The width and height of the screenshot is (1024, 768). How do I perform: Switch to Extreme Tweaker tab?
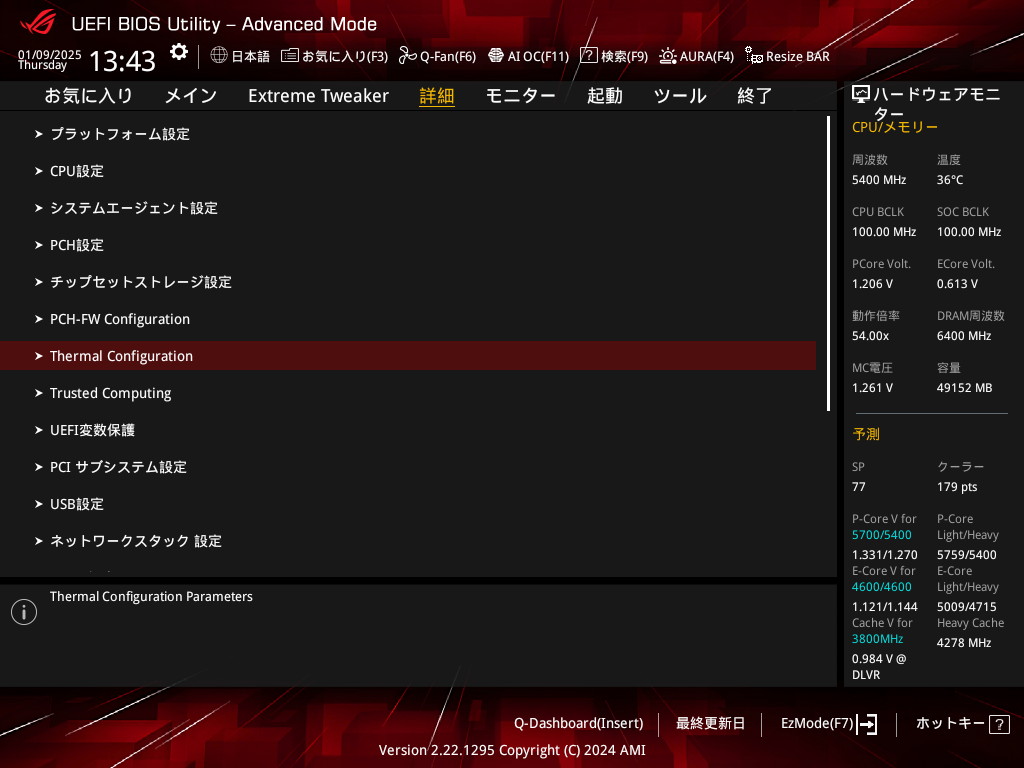318,96
